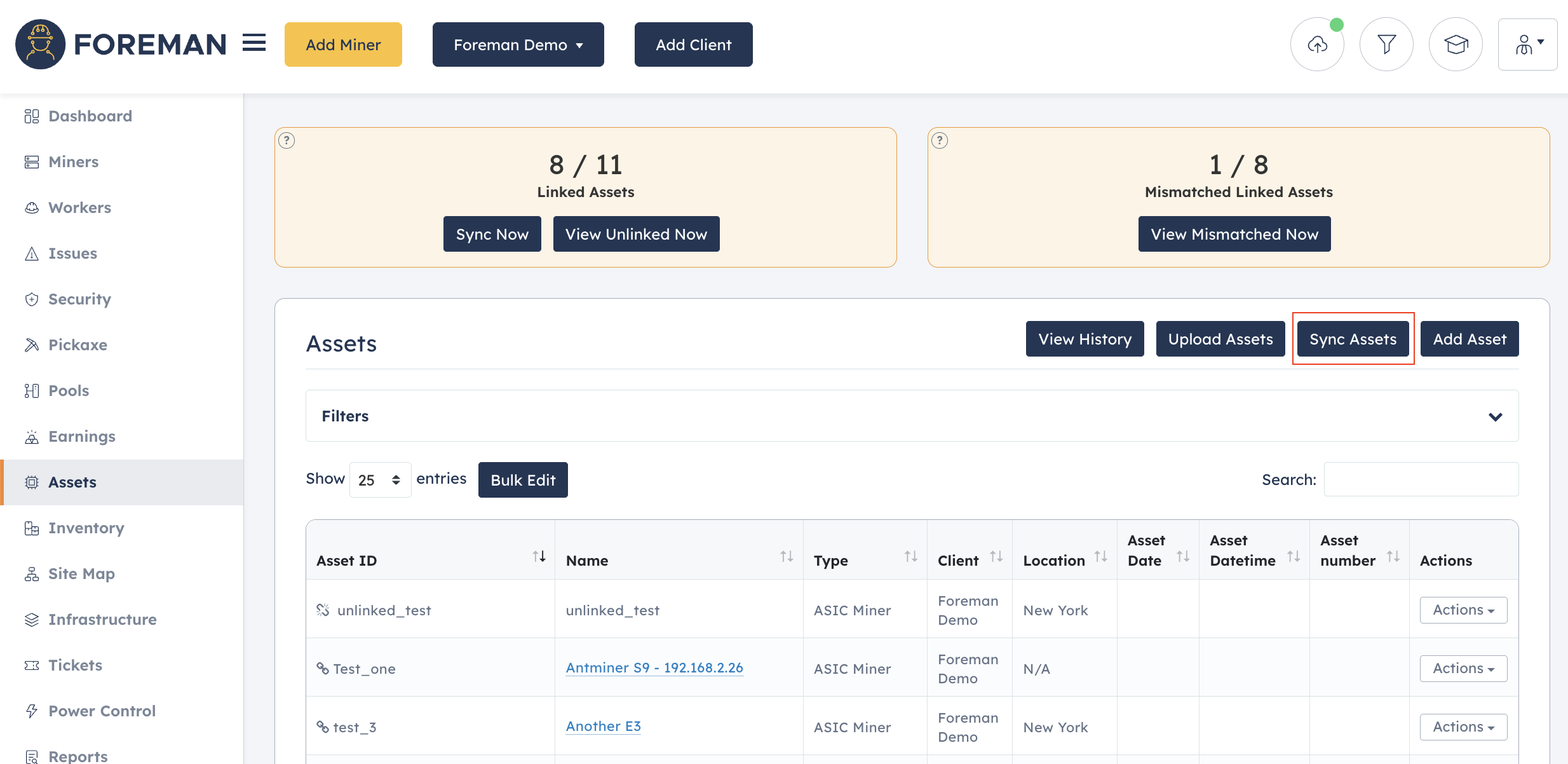Open Security in the sidebar
Viewport: 1568px width, 764px height.
pos(122,299)
